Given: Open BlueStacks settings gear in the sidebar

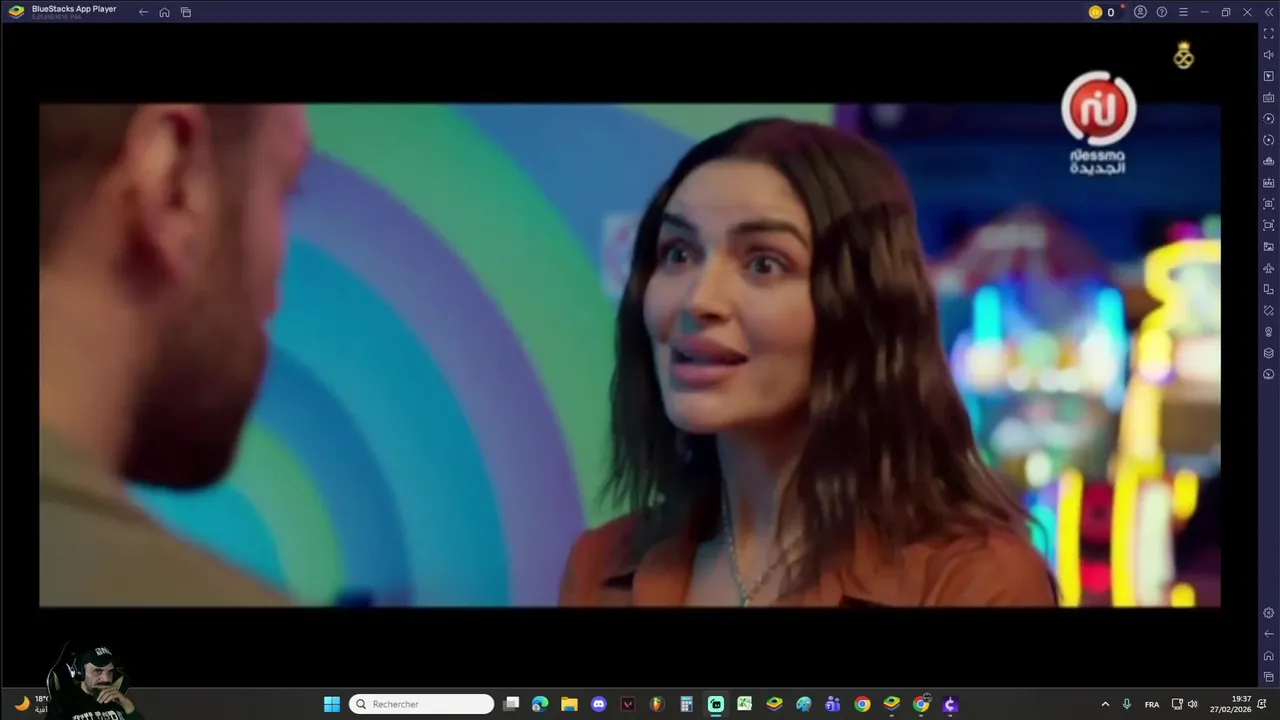Looking at the screenshot, I should [x=1269, y=613].
